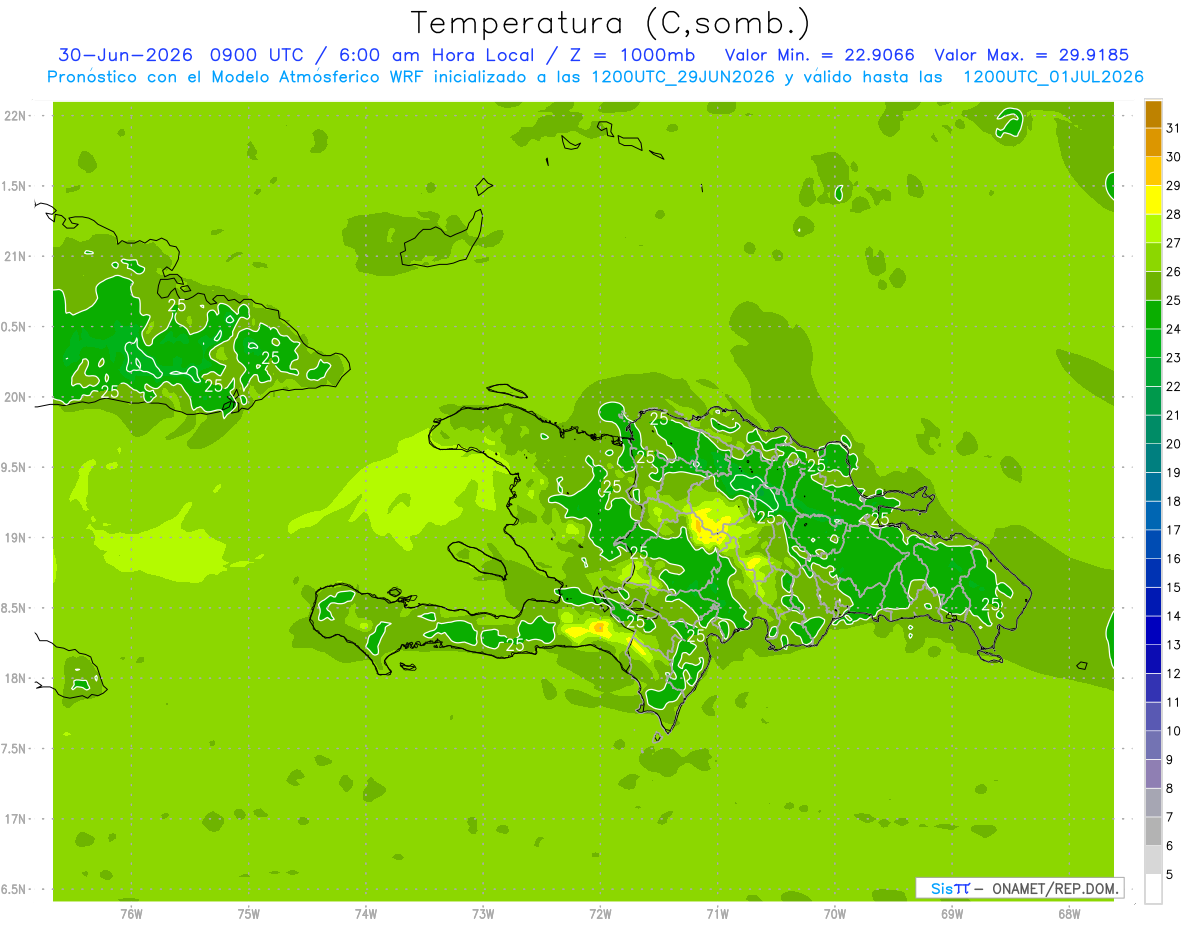Click the yellow legend swatch between 28 and 29
1200x927 pixels.
coord(1153,199)
